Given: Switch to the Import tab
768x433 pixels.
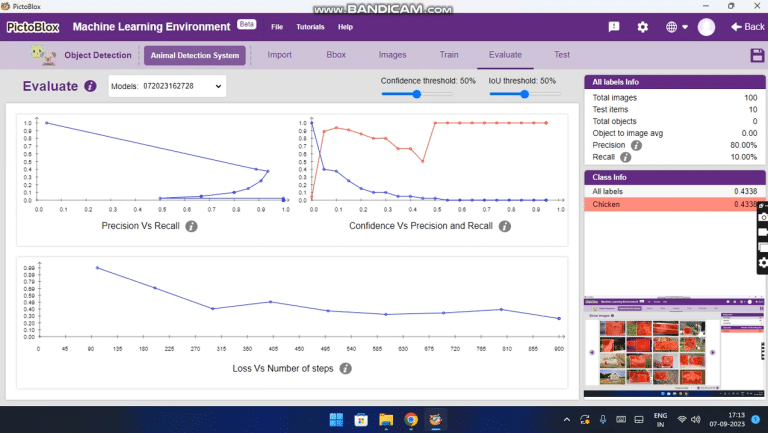Looking at the screenshot, I should coord(280,55).
